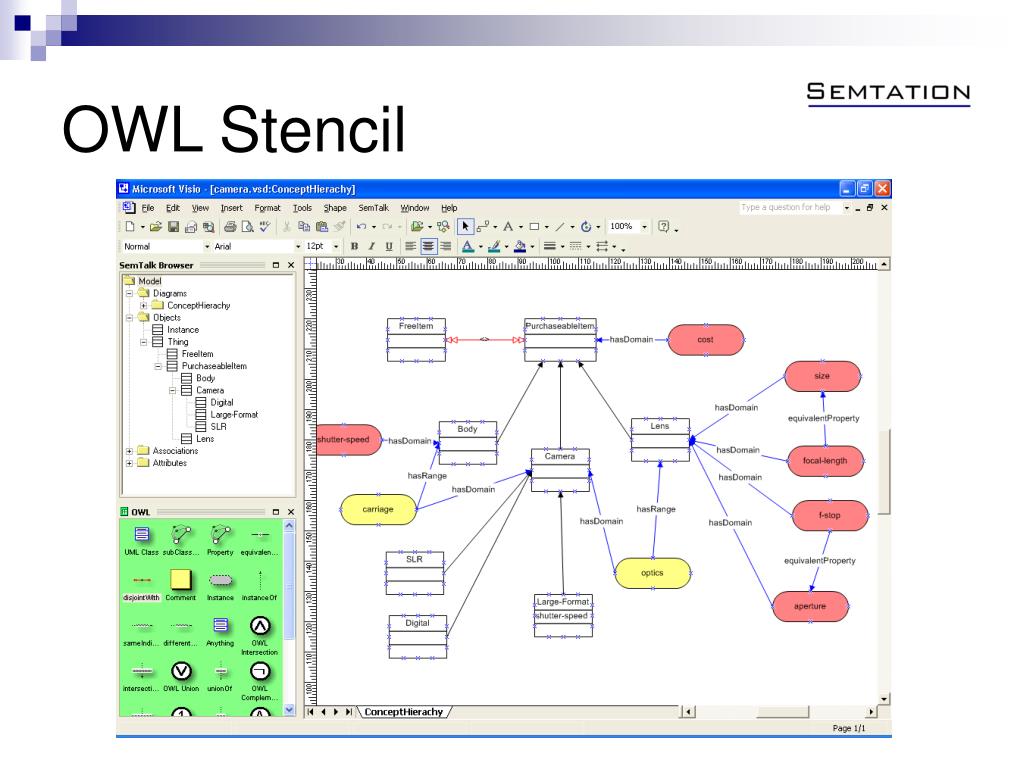Toggle Italic formatting
This screenshot has width=1024, height=768.
point(372,246)
